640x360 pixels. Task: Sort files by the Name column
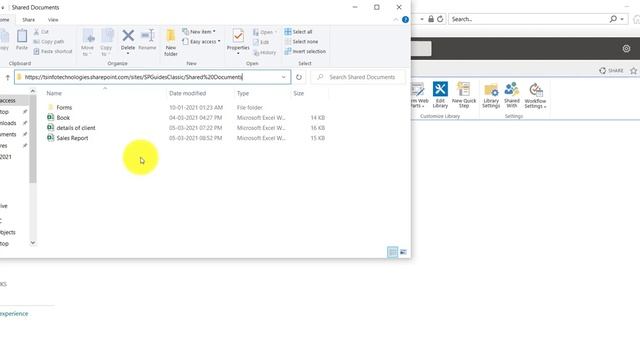[54, 93]
